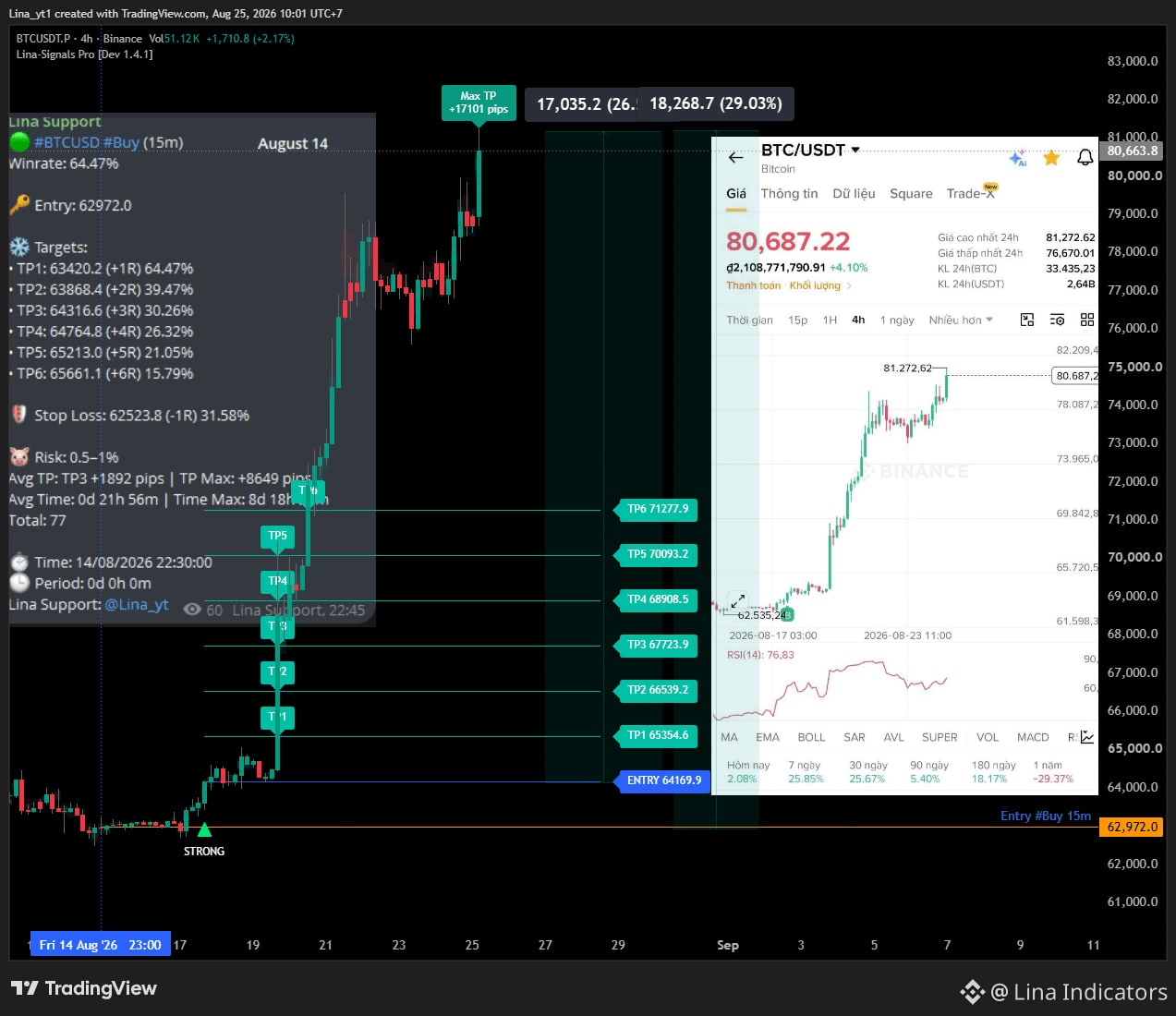Viewport: 1176px width, 1016px height.
Task: Click the ENTRY 64169.9 label
Action: [x=664, y=780]
